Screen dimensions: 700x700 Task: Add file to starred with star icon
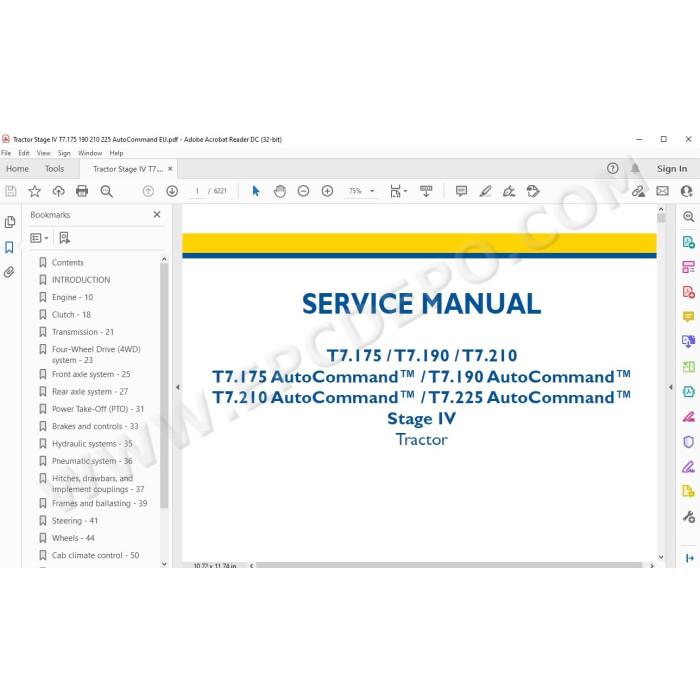35,192
